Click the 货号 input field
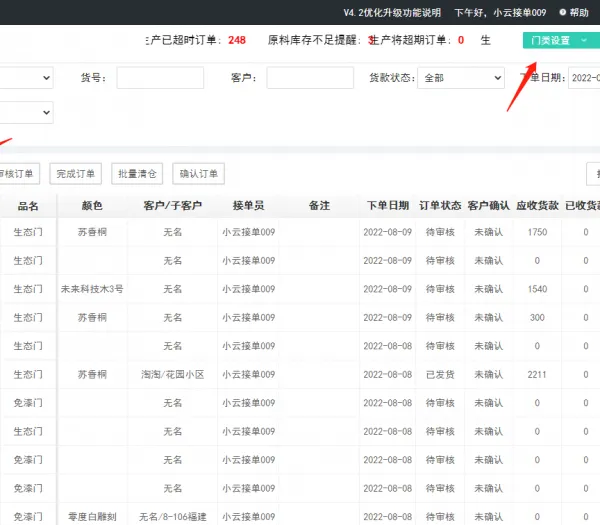Viewport: 600px width, 525px height. tap(160, 78)
